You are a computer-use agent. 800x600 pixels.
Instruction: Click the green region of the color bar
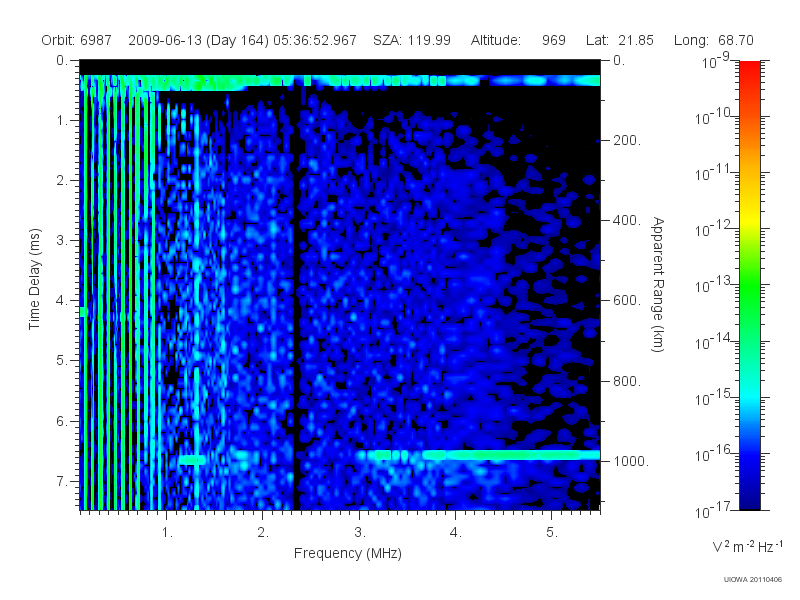[749, 301]
